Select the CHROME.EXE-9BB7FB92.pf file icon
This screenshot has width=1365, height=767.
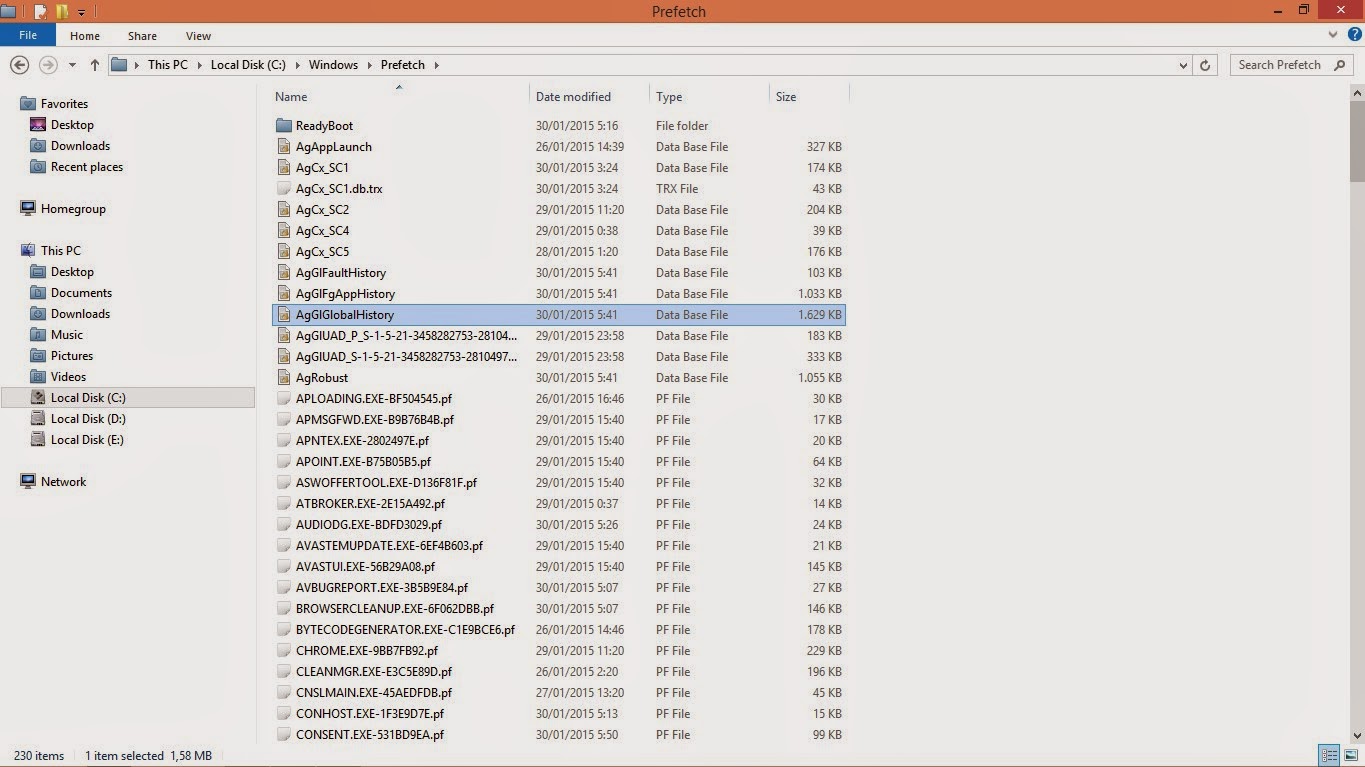(284, 651)
